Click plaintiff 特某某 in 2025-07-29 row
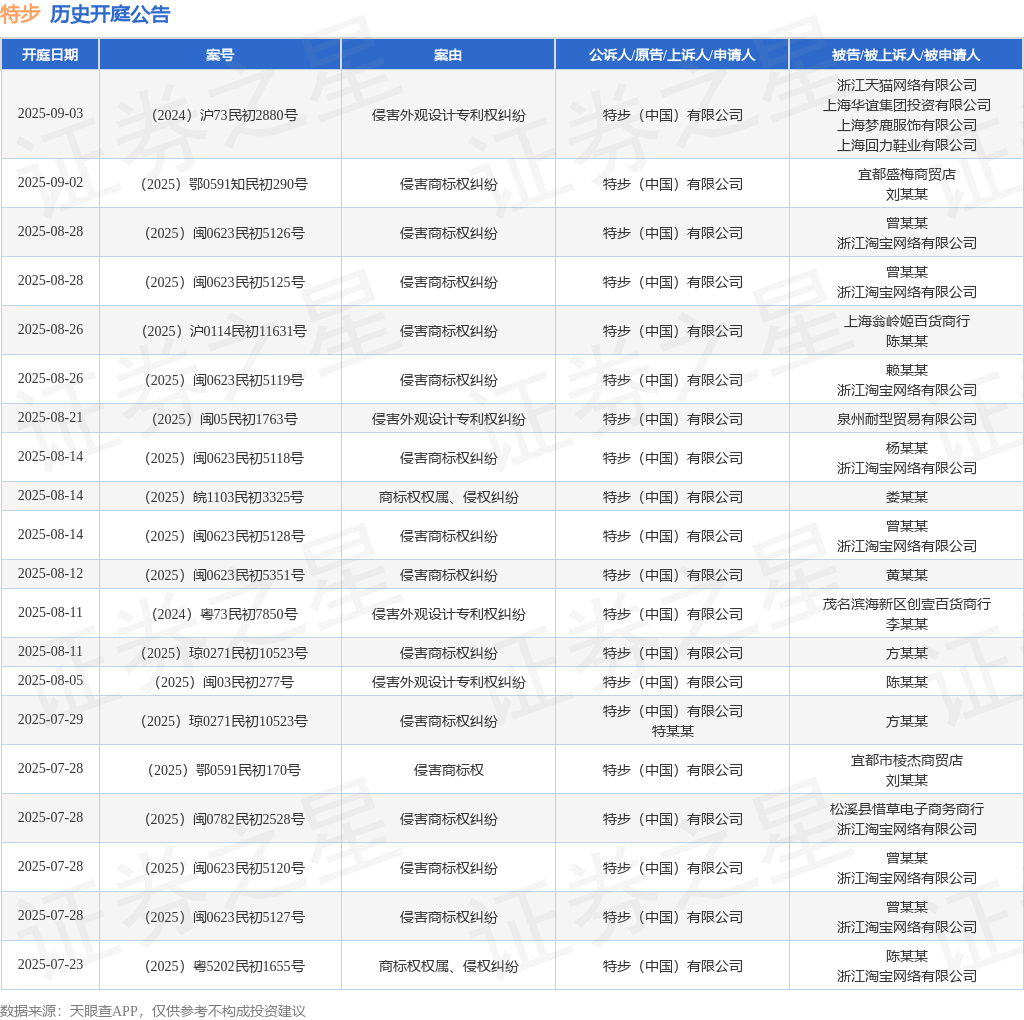This screenshot has height=1020, width=1024. [x=673, y=731]
